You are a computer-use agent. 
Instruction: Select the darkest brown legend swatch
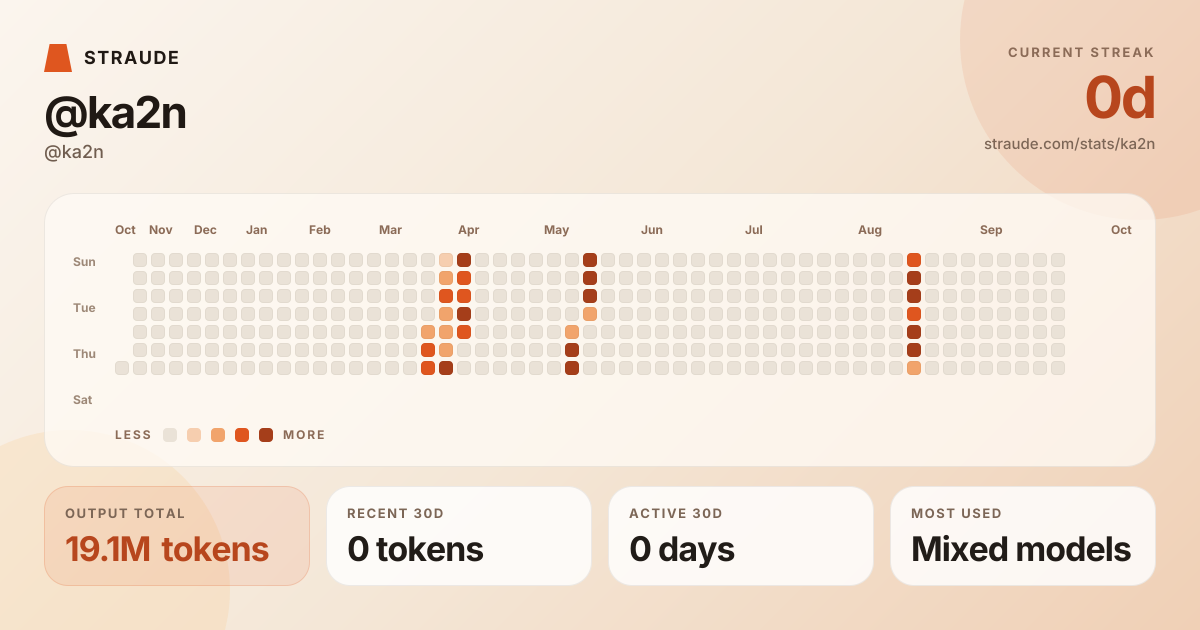266,435
